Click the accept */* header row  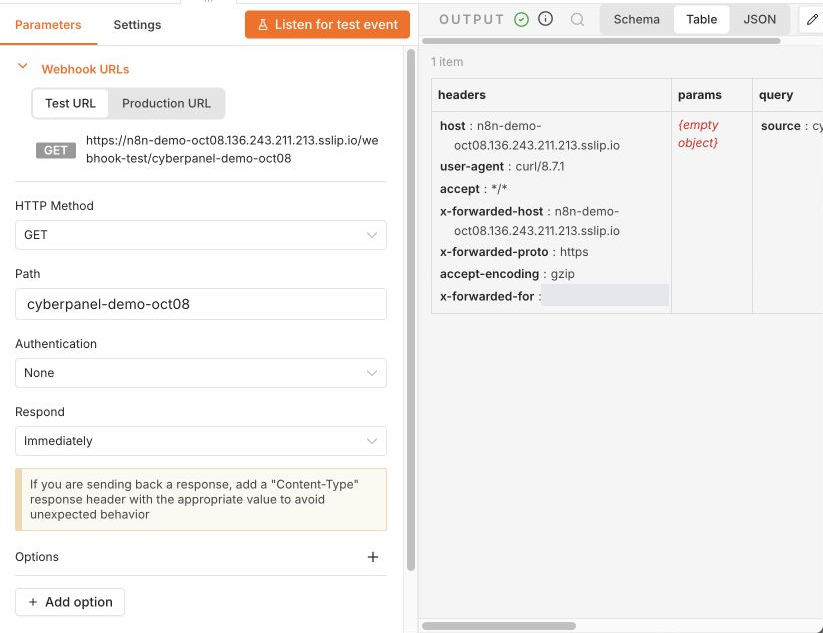[473, 189]
